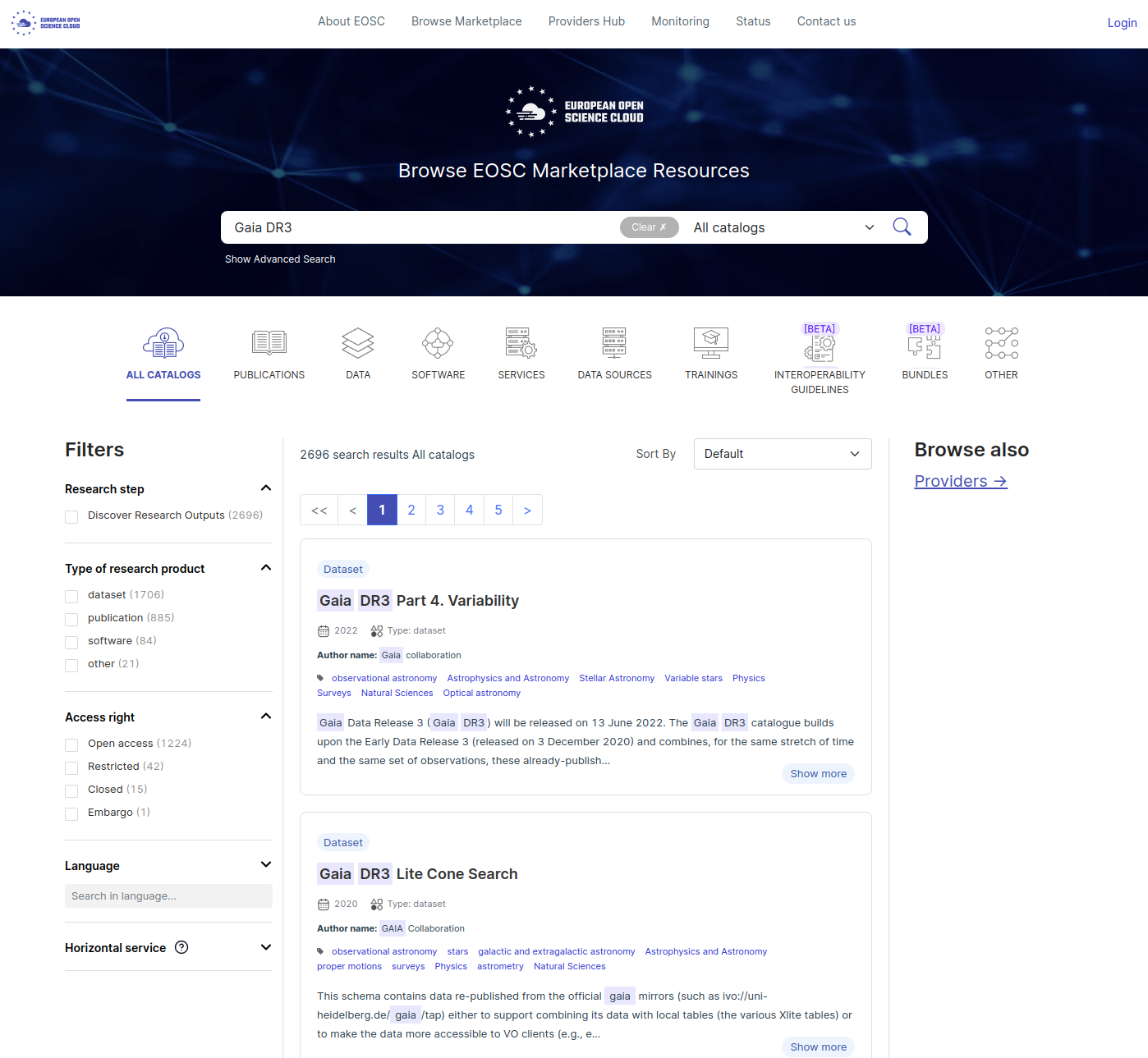Image resolution: width=1148 pixels, height=1058 pixels.
Task: Select the Services server-gear icon
Action: point(521,343)
